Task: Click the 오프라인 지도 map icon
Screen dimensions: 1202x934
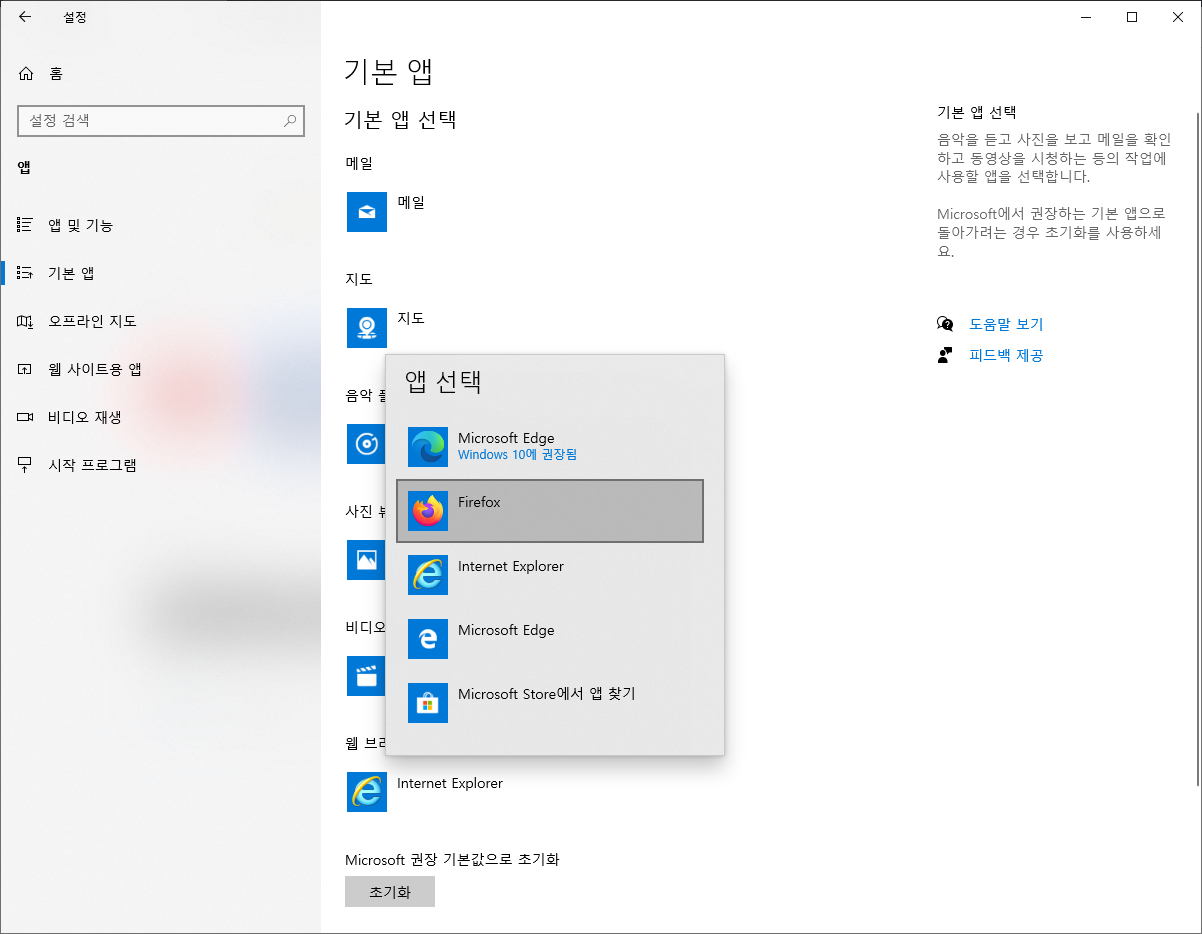Action: [x=25, y=321]
